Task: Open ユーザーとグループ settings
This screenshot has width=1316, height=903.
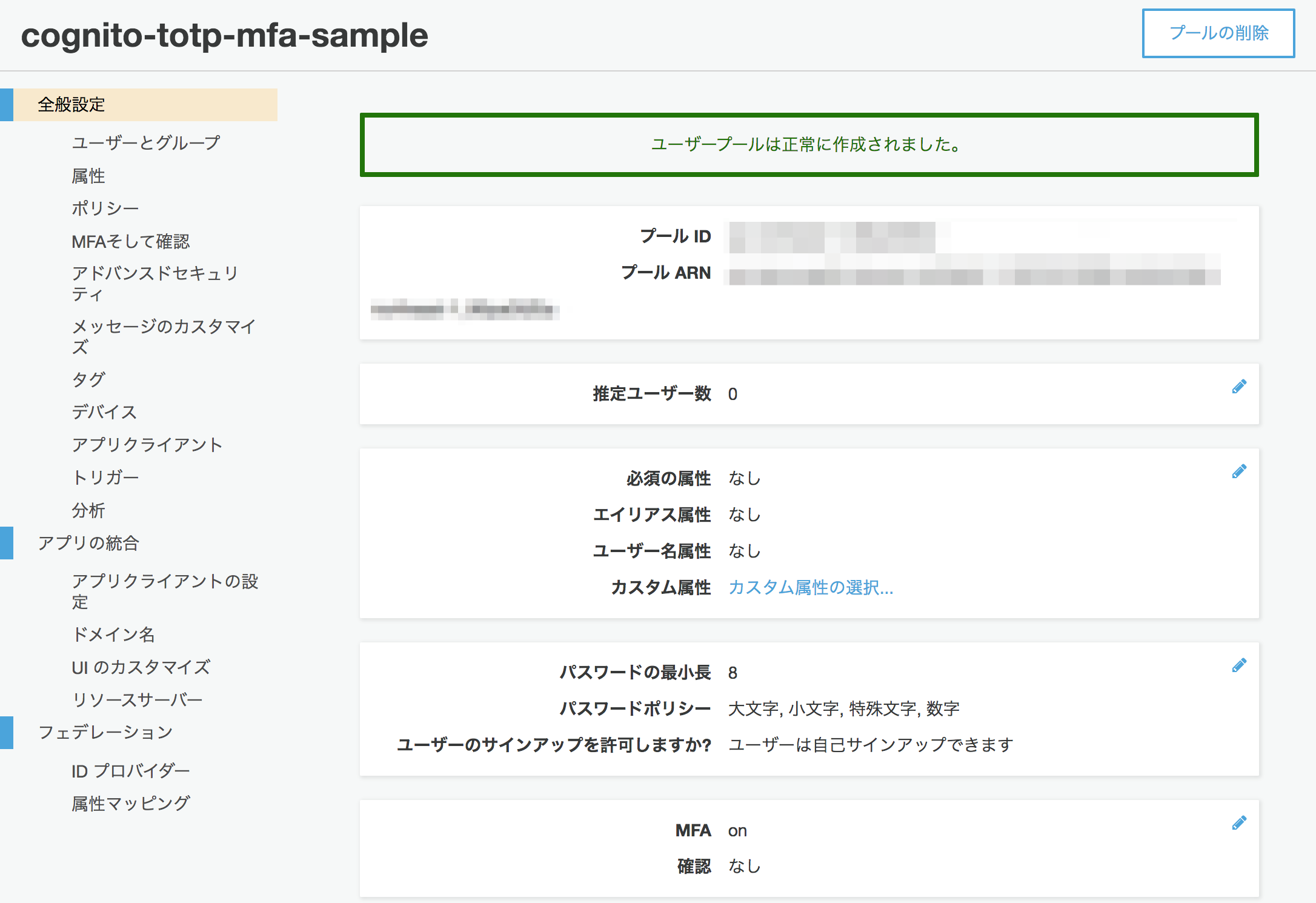Action: coord(145,143)
